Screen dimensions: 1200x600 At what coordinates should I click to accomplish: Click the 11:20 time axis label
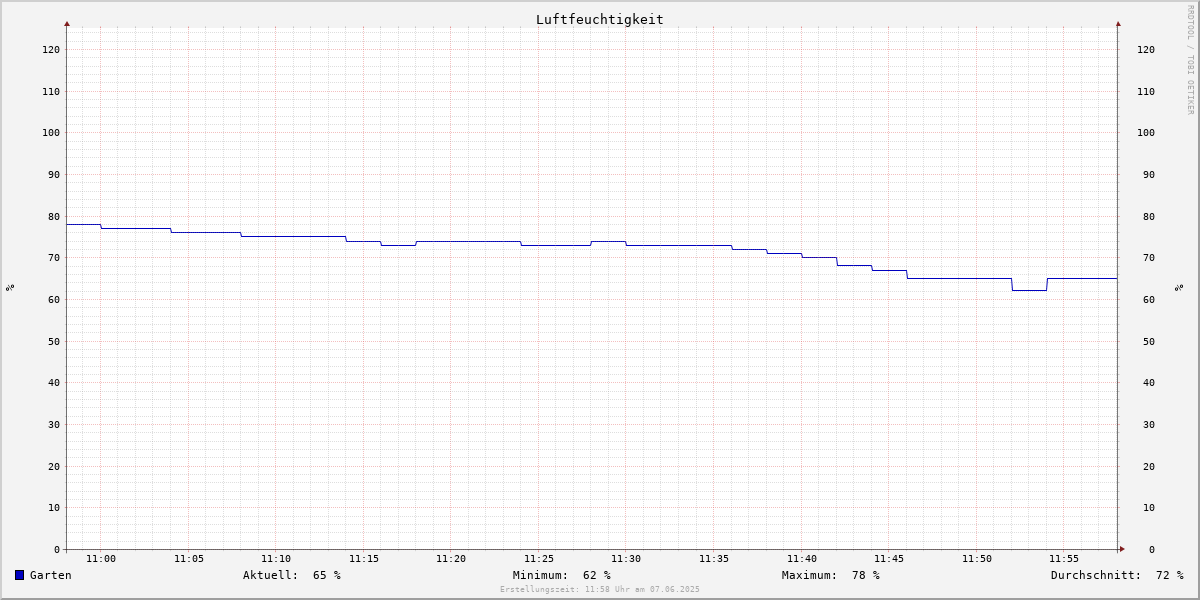point(451,559)
